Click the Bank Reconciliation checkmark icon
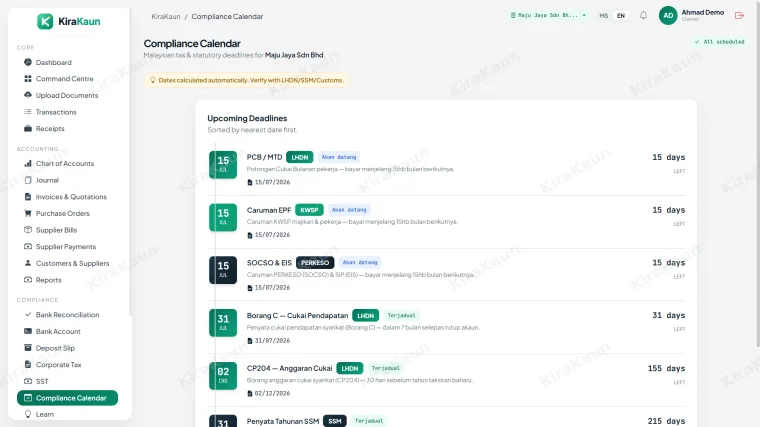The width and height of the screenshot is (760, 427). coord(28,315)
